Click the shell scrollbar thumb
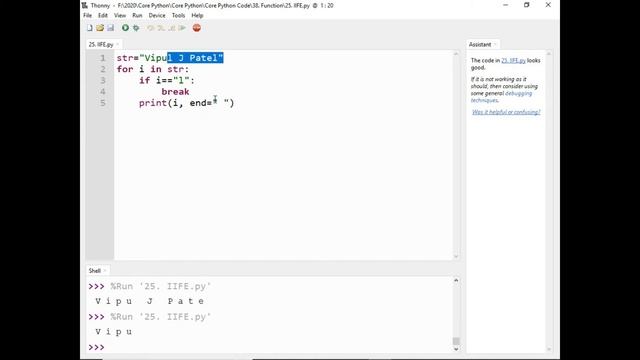 (456, 341)
